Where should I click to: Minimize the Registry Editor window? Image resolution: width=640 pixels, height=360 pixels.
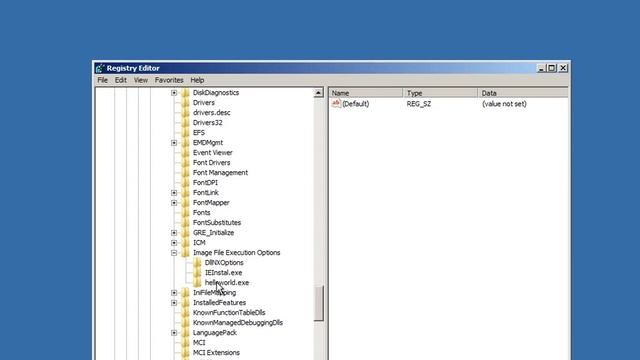(x=541, y=68)
